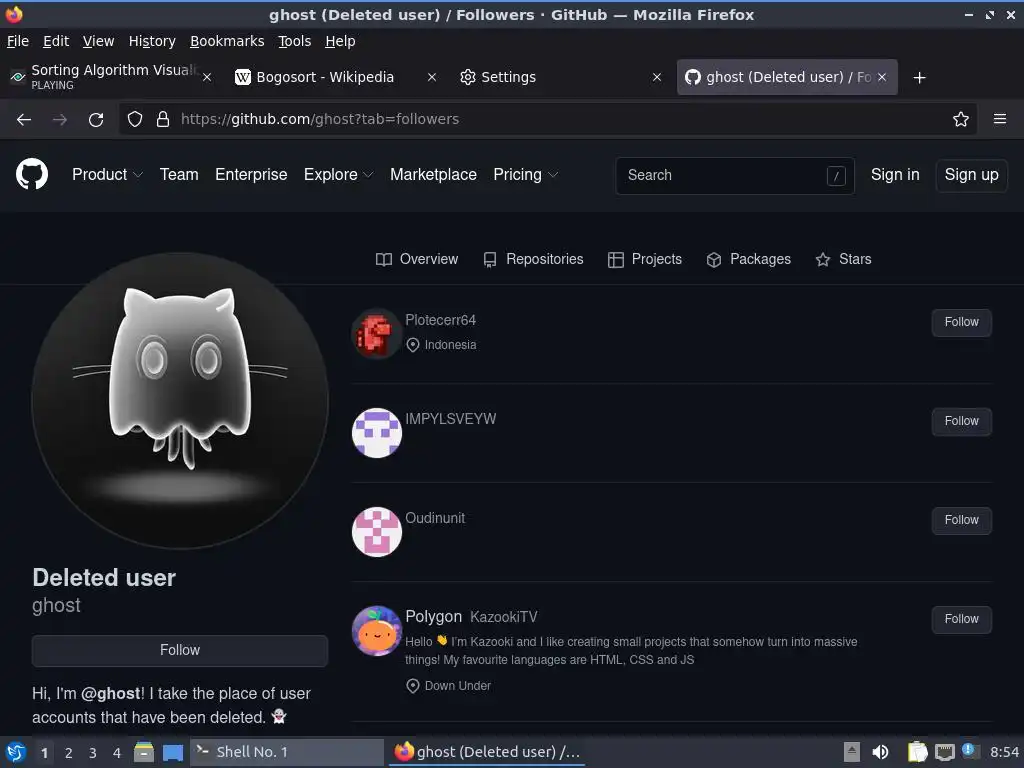Open the taskbar file manager icon
Viewport: 1024px width, 768px height.
coord(144,752)
